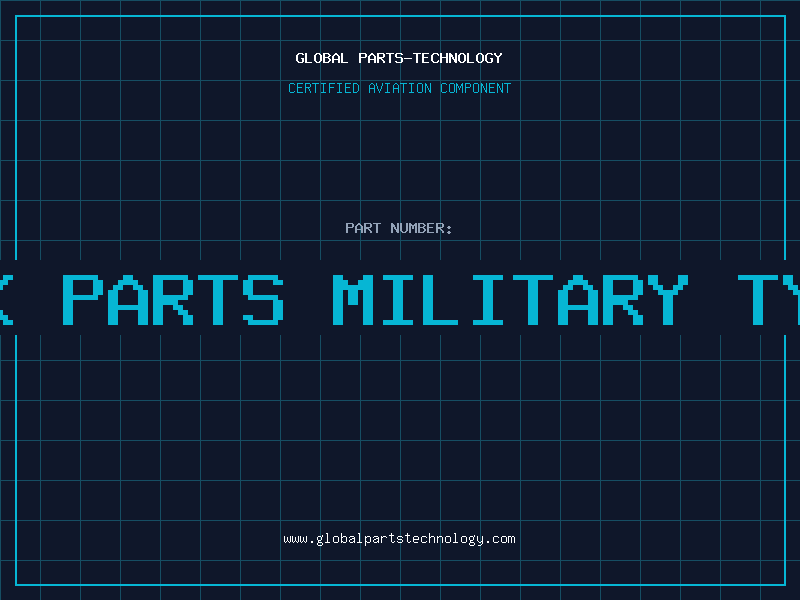Click the large PARTS MILITARY scrolling text
The width and height of the screenshot is (800, 600).
click(x=400, y=299)
